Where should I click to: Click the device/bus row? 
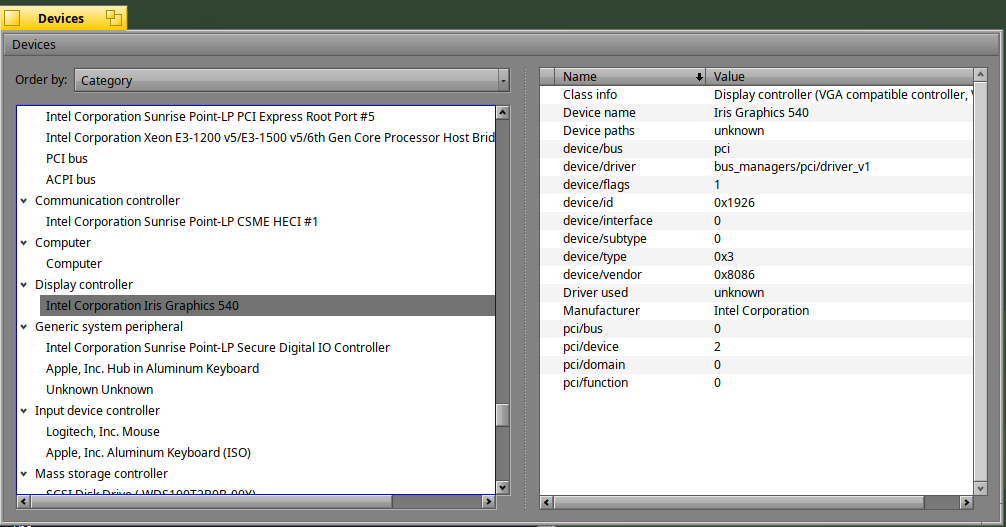pyautogui.click(x=756, y=148)
